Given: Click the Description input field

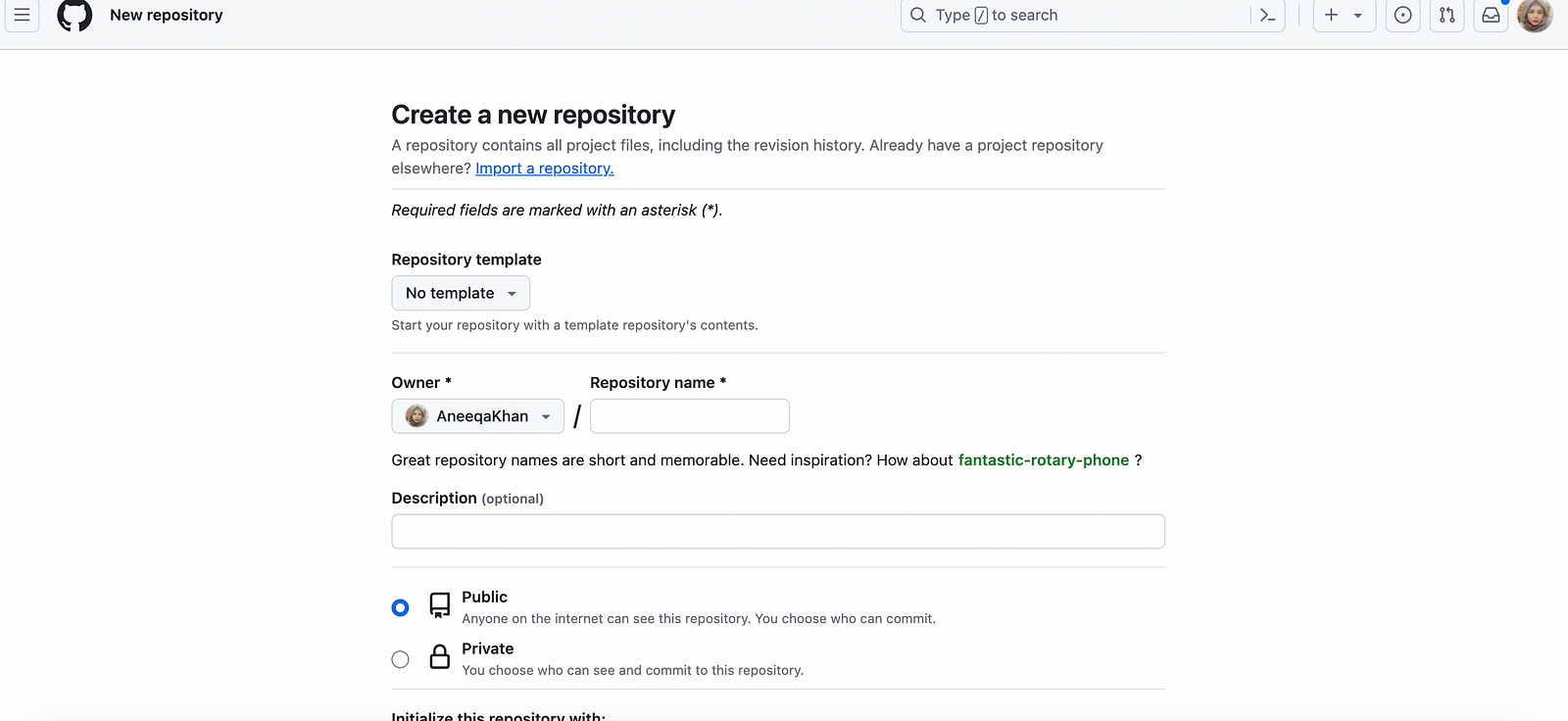Looking at the screenshot, I should (778, 532).
